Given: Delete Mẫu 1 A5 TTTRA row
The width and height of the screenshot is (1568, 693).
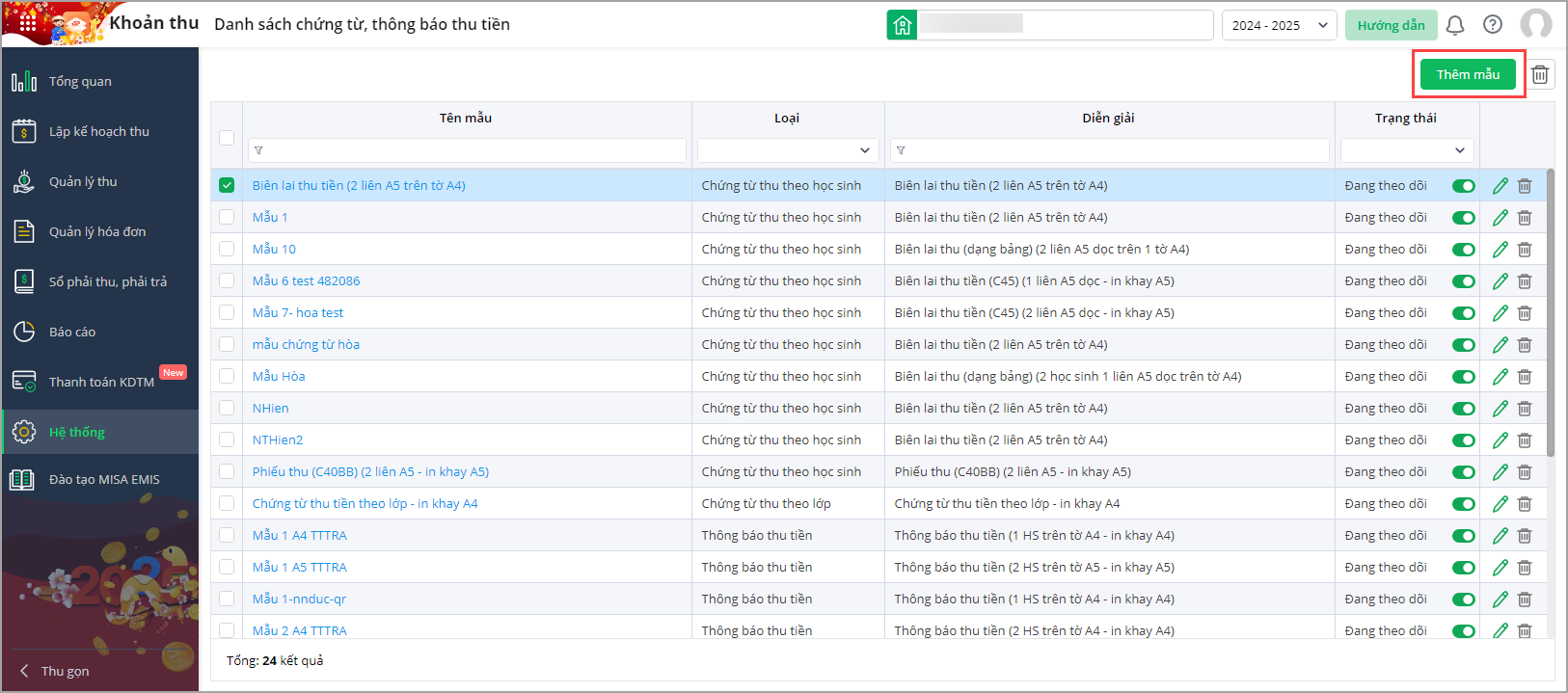Looking at the screenshot, I should [1525, 568].
